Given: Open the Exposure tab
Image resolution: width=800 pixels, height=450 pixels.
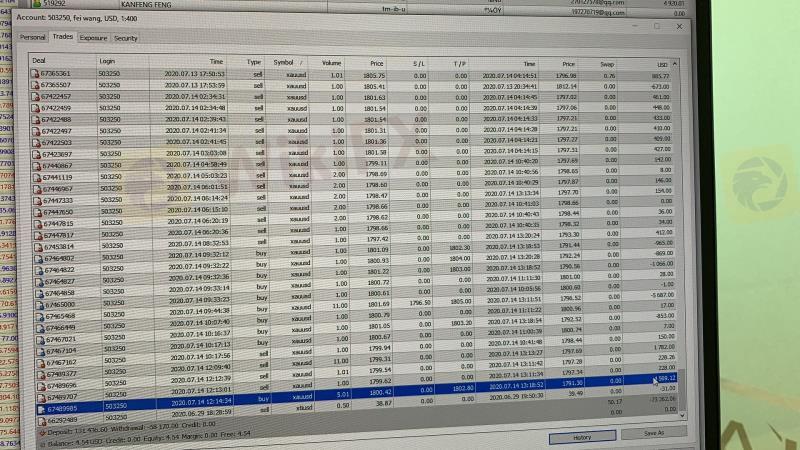Looking at the screenshot, I should coord(93,38).
